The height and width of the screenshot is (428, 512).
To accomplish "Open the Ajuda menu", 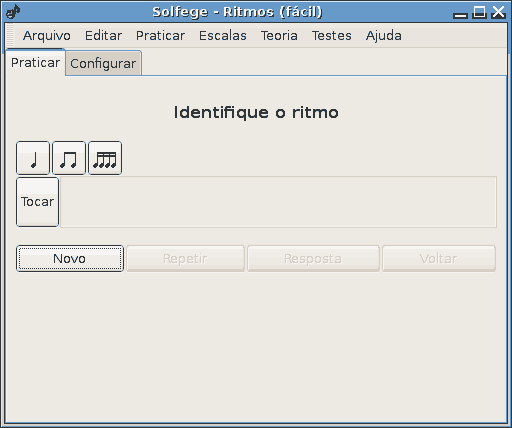I will pyautogui.click(x=384, y=35).
